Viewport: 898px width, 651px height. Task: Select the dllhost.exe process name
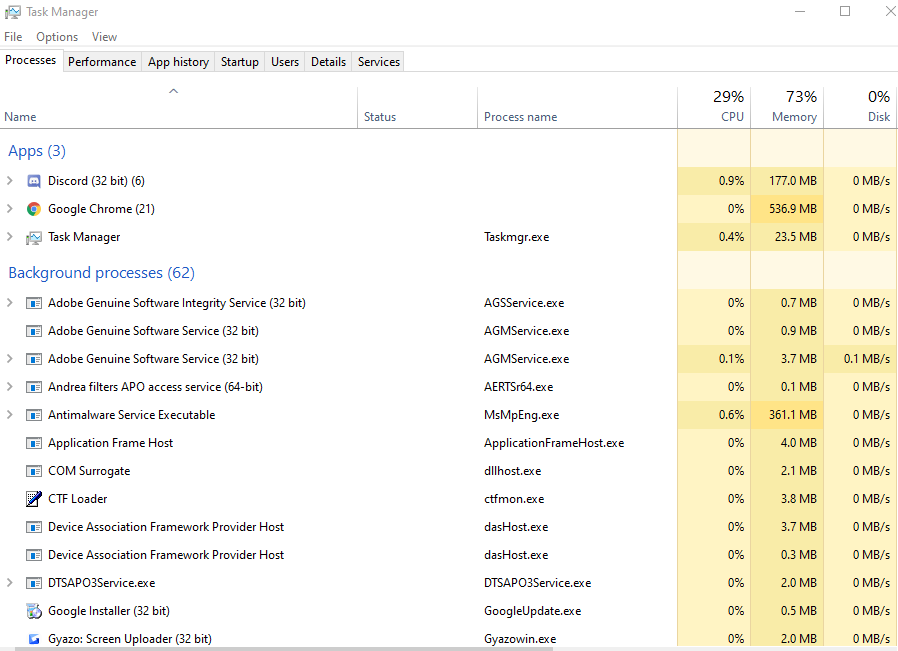513,471
